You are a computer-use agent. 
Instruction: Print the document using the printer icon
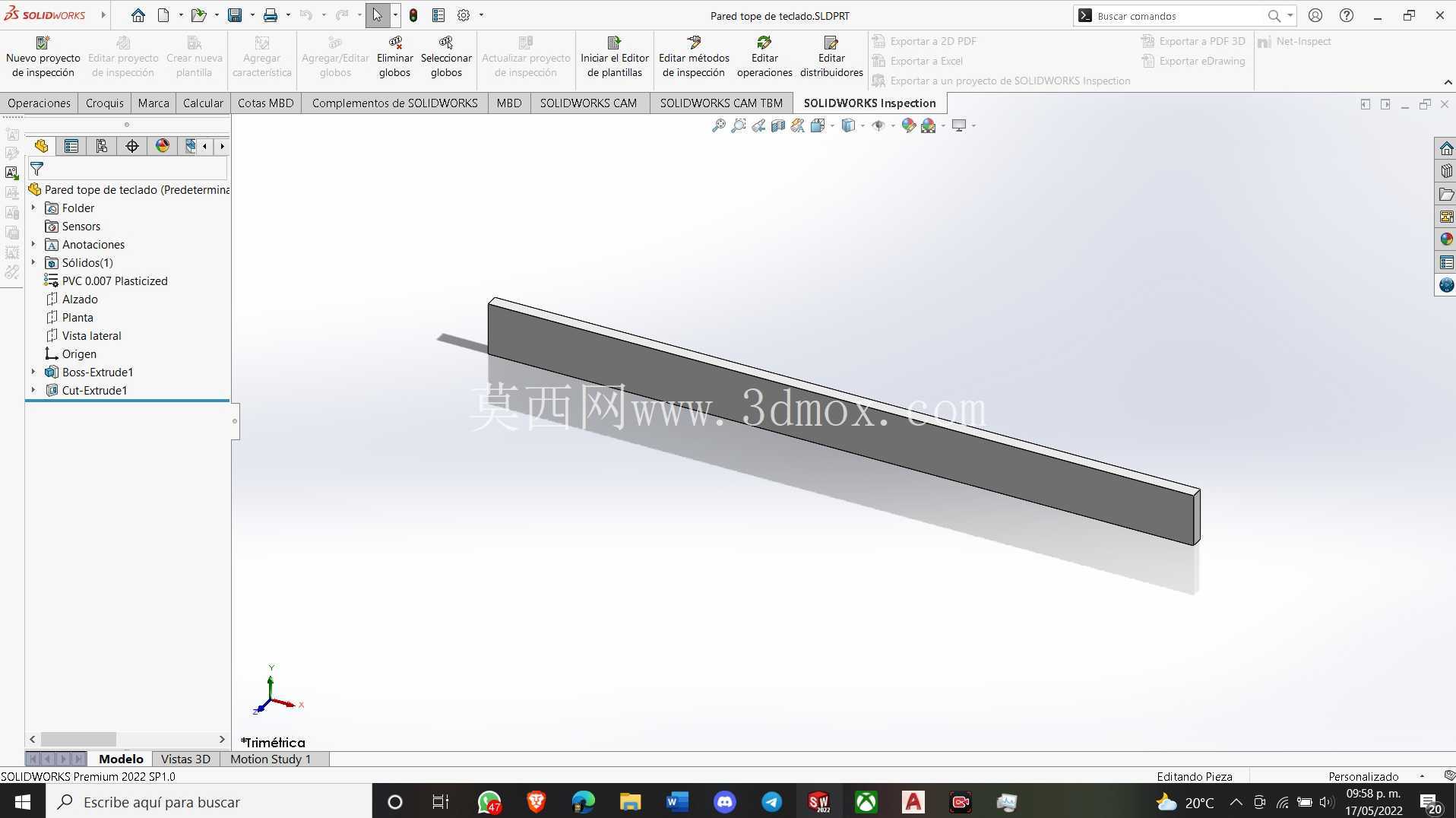point(270,15)
